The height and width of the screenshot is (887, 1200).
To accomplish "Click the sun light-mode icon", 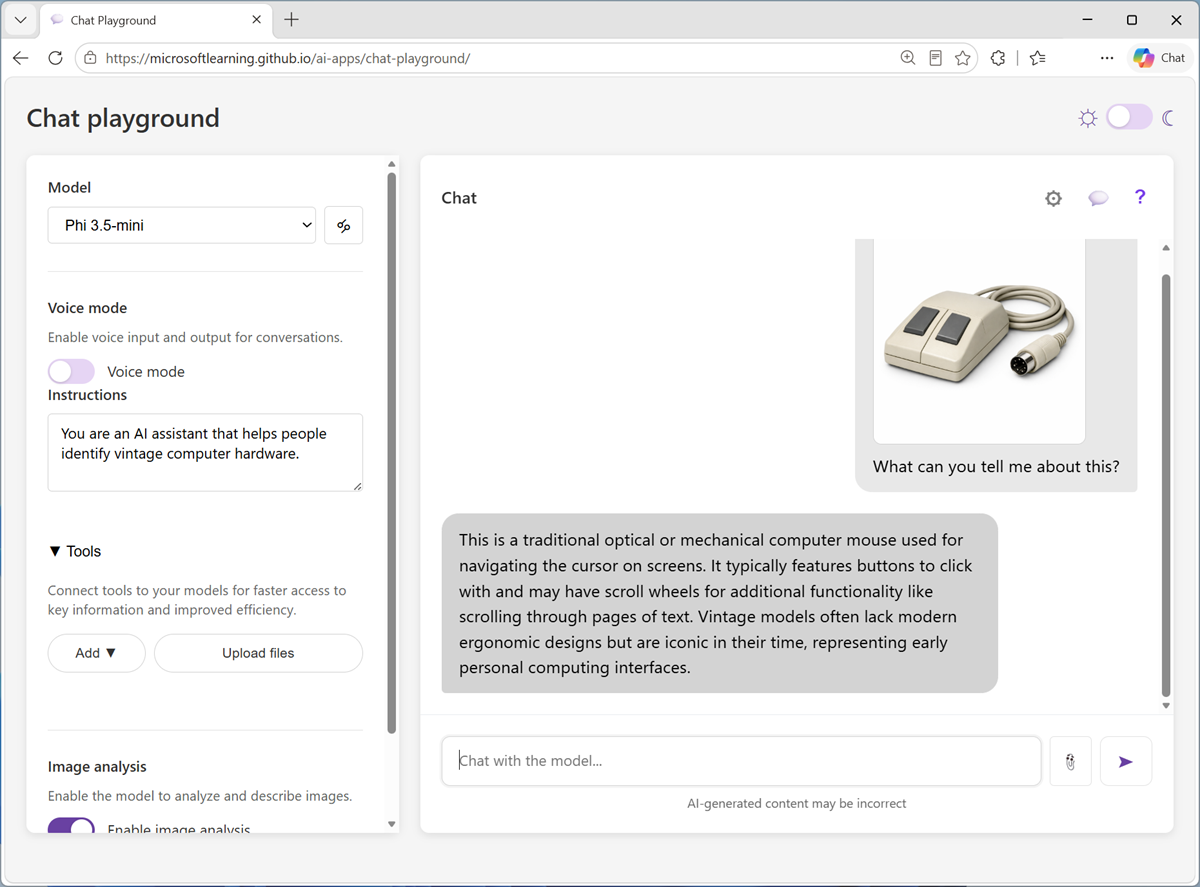I will (x=1087, y=118).
